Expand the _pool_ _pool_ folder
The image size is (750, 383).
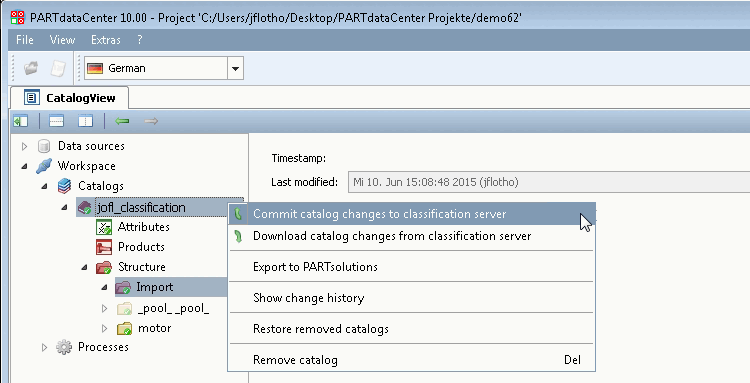(x=105, y=308)
